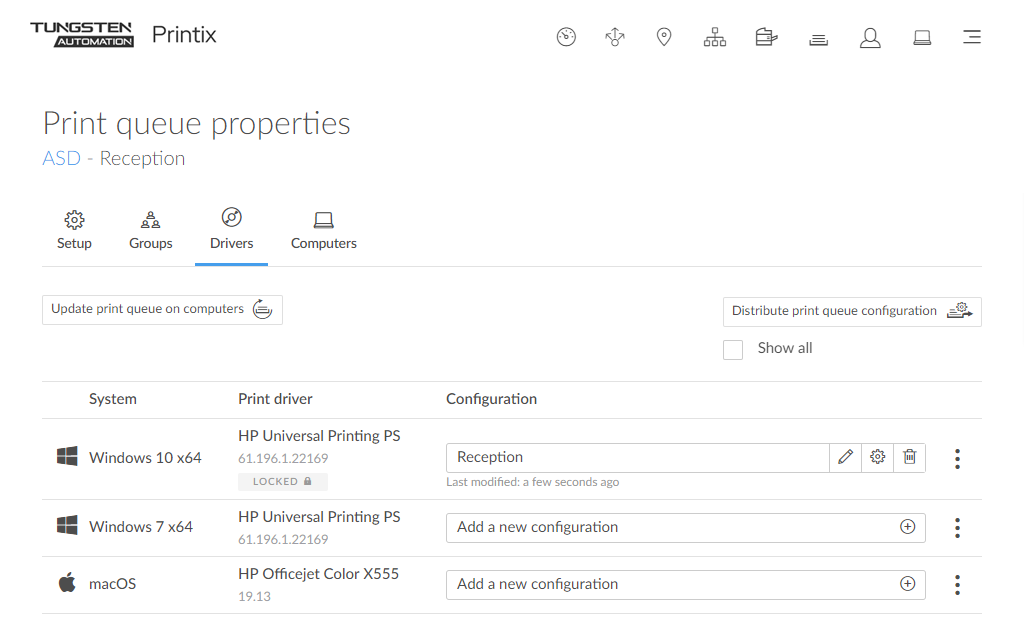Open three-dot menu for Windows 10 x64 row
The image size is (1024, 632).
point(957,459)
